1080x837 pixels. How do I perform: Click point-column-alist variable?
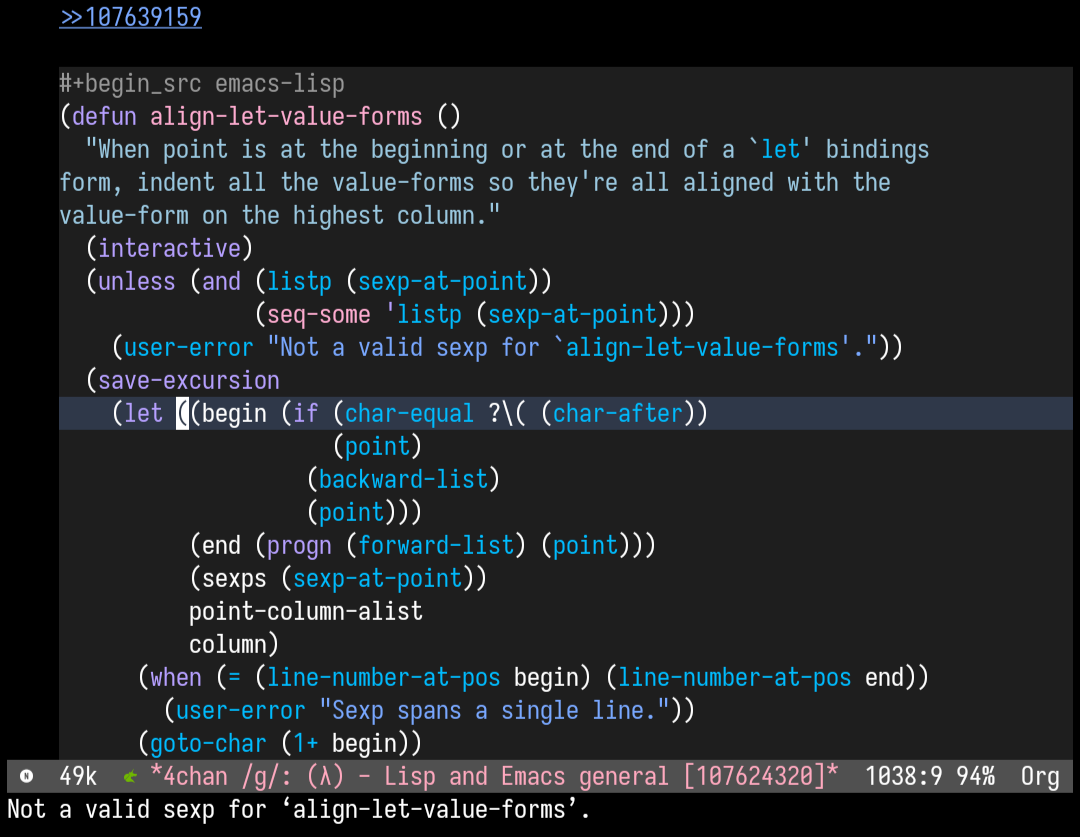click(306, 612)
